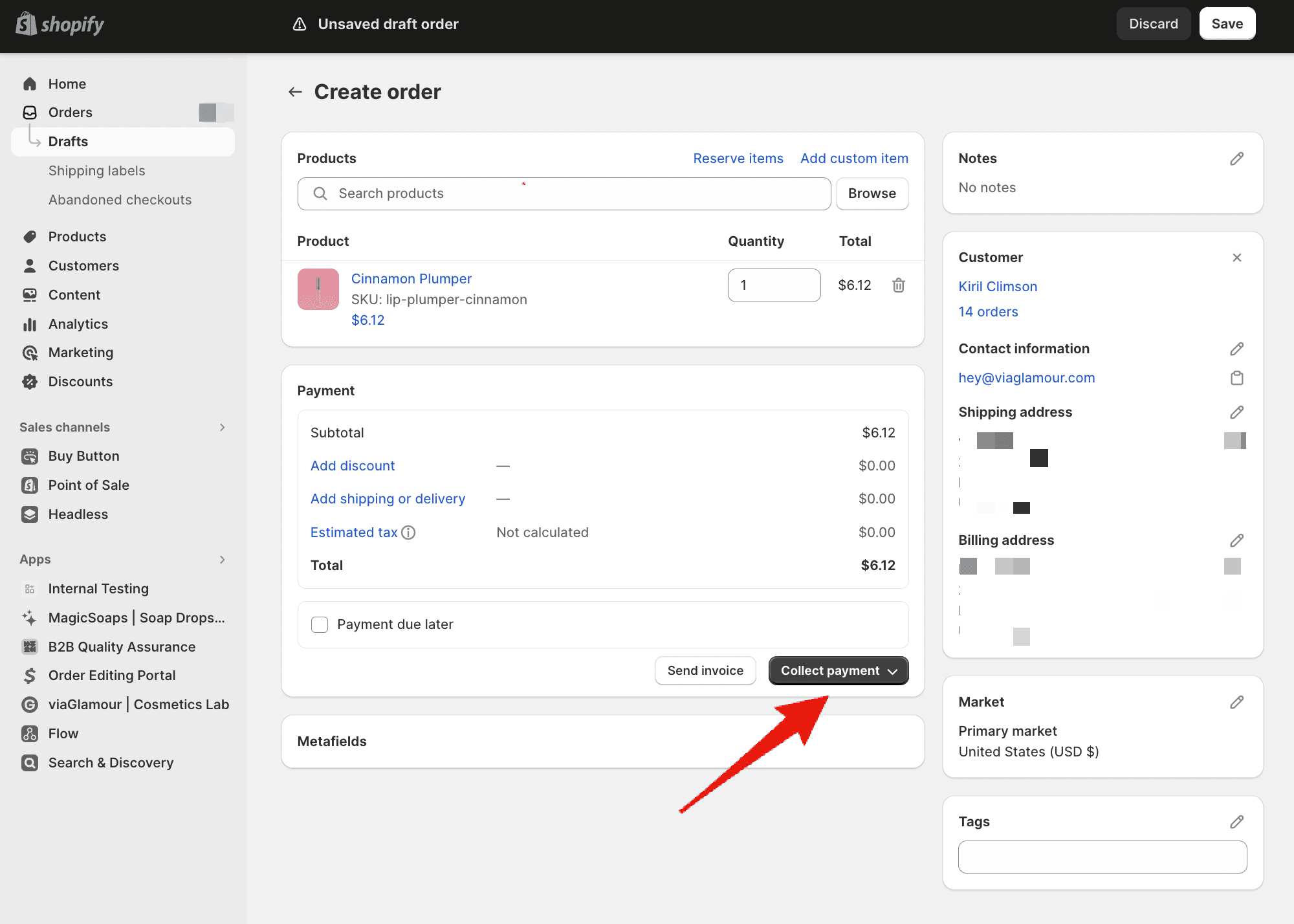Click the Add custom item link
Screen dimensions: 1294x924
point(854,157)
